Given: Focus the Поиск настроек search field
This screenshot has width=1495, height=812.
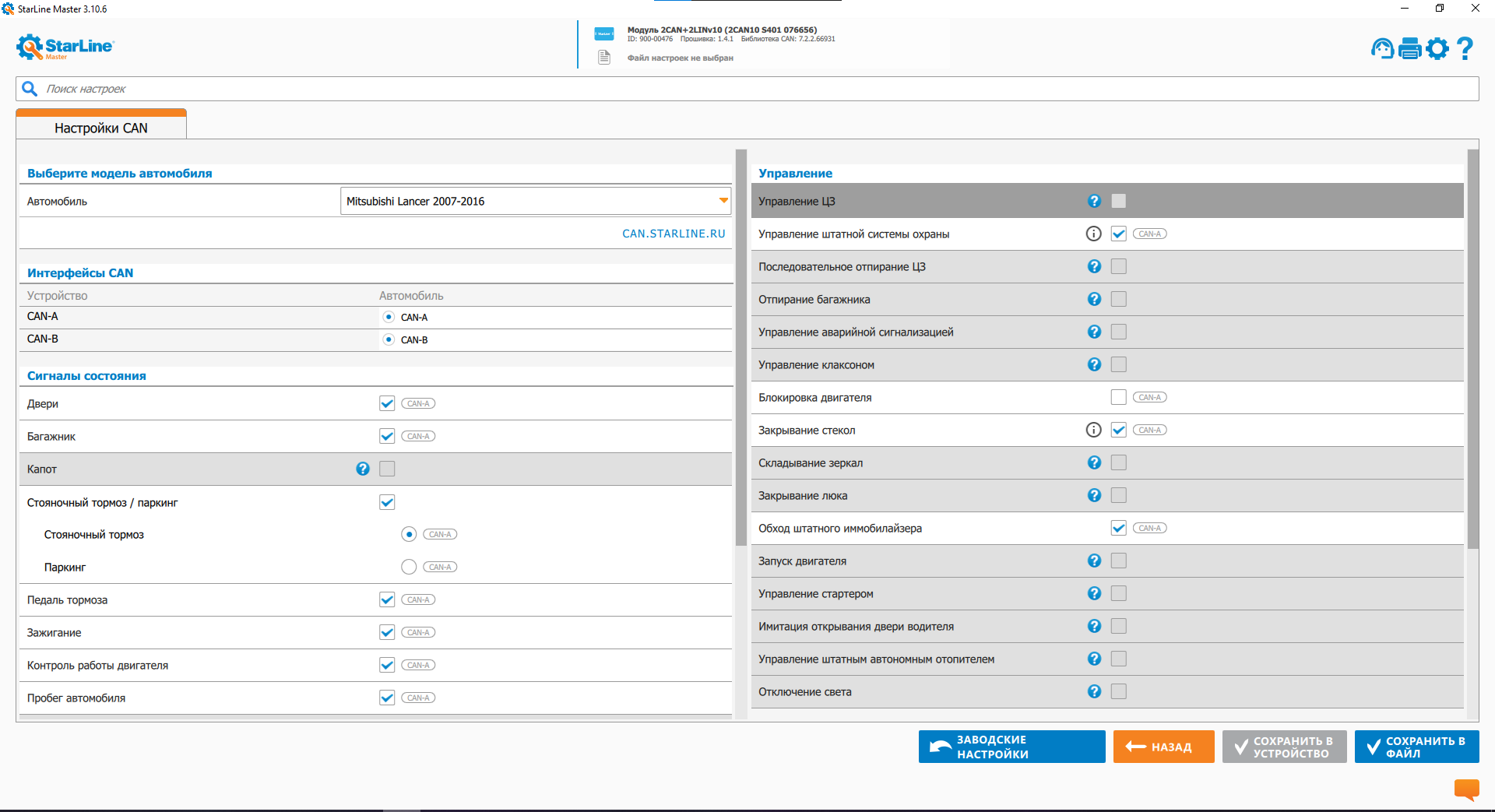Looking at the screenshot, I should click(x=747, y=89).
